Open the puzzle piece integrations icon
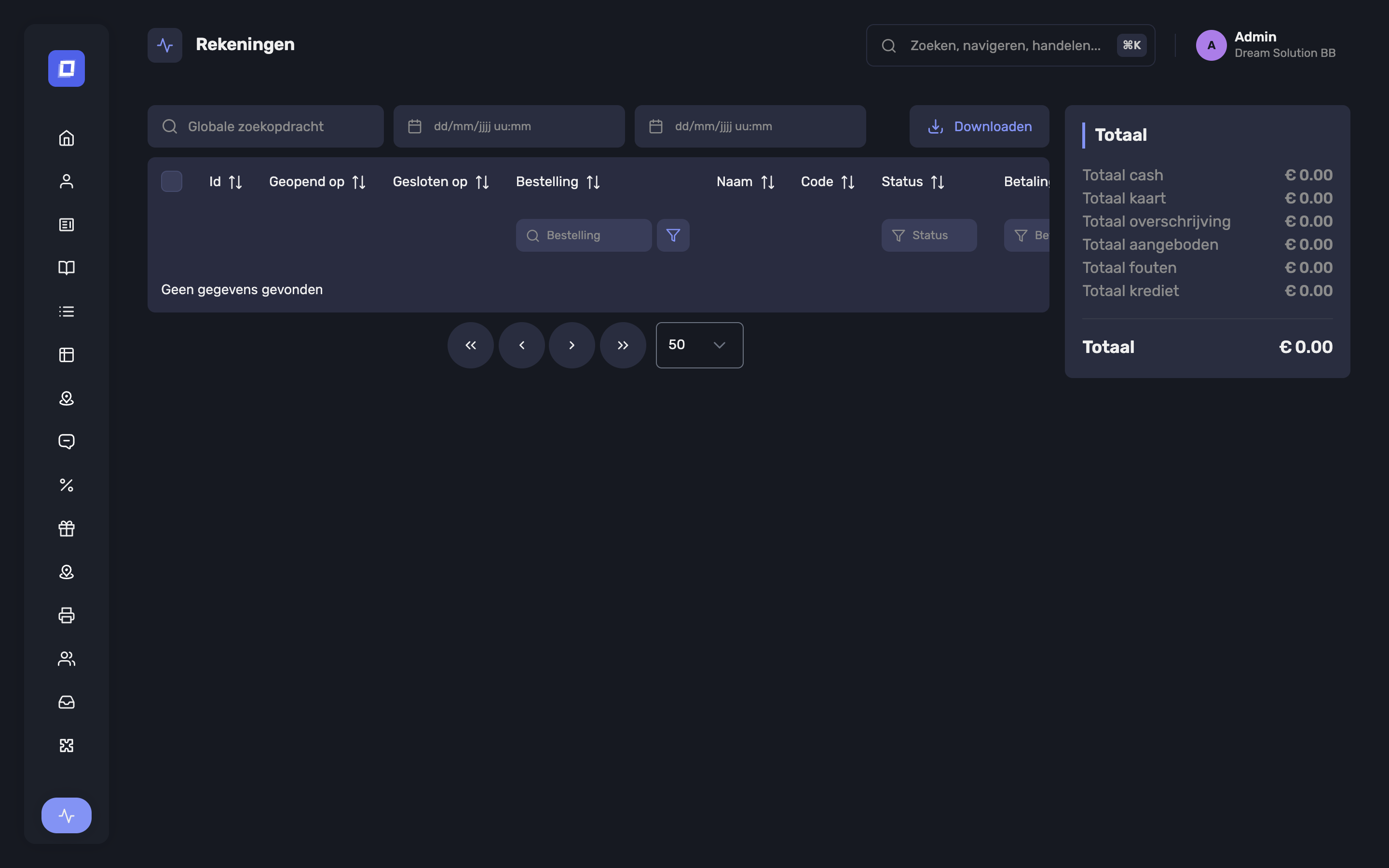Viewport: 1389px width, 868px height. [67, 745]
